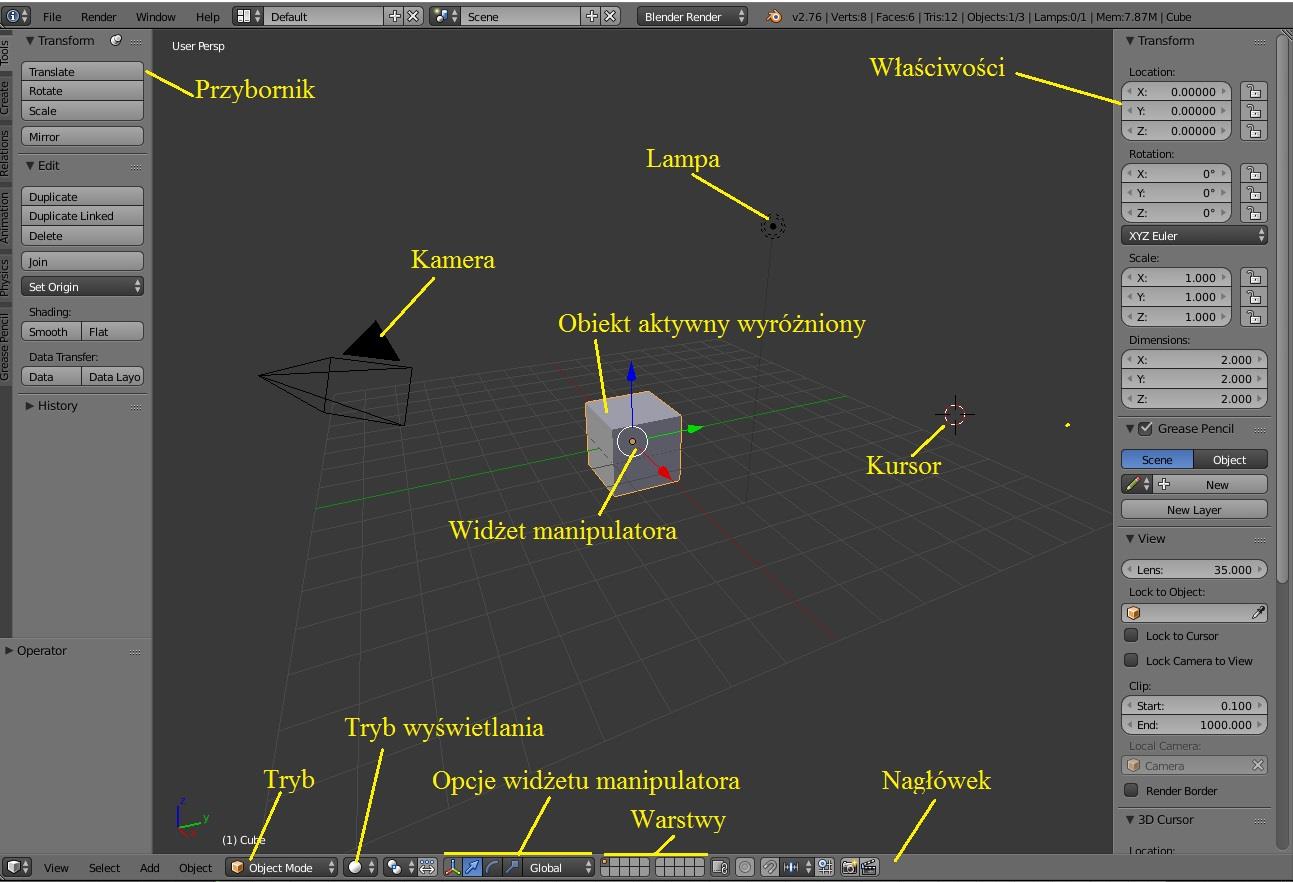Open the Global orientation dropdown
The height and width of the screenshot is (882, 1293).
click(559, 867)
